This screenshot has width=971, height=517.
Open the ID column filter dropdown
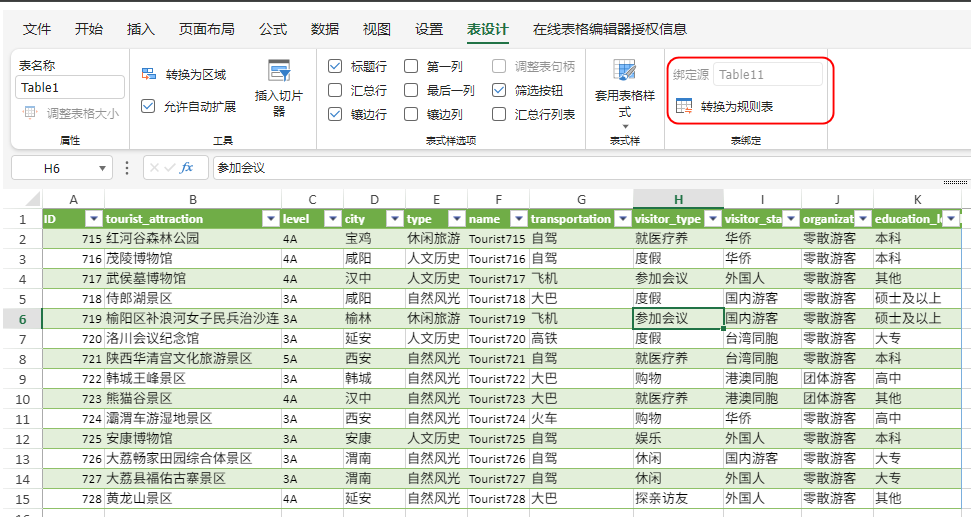(x=94, y=219)
